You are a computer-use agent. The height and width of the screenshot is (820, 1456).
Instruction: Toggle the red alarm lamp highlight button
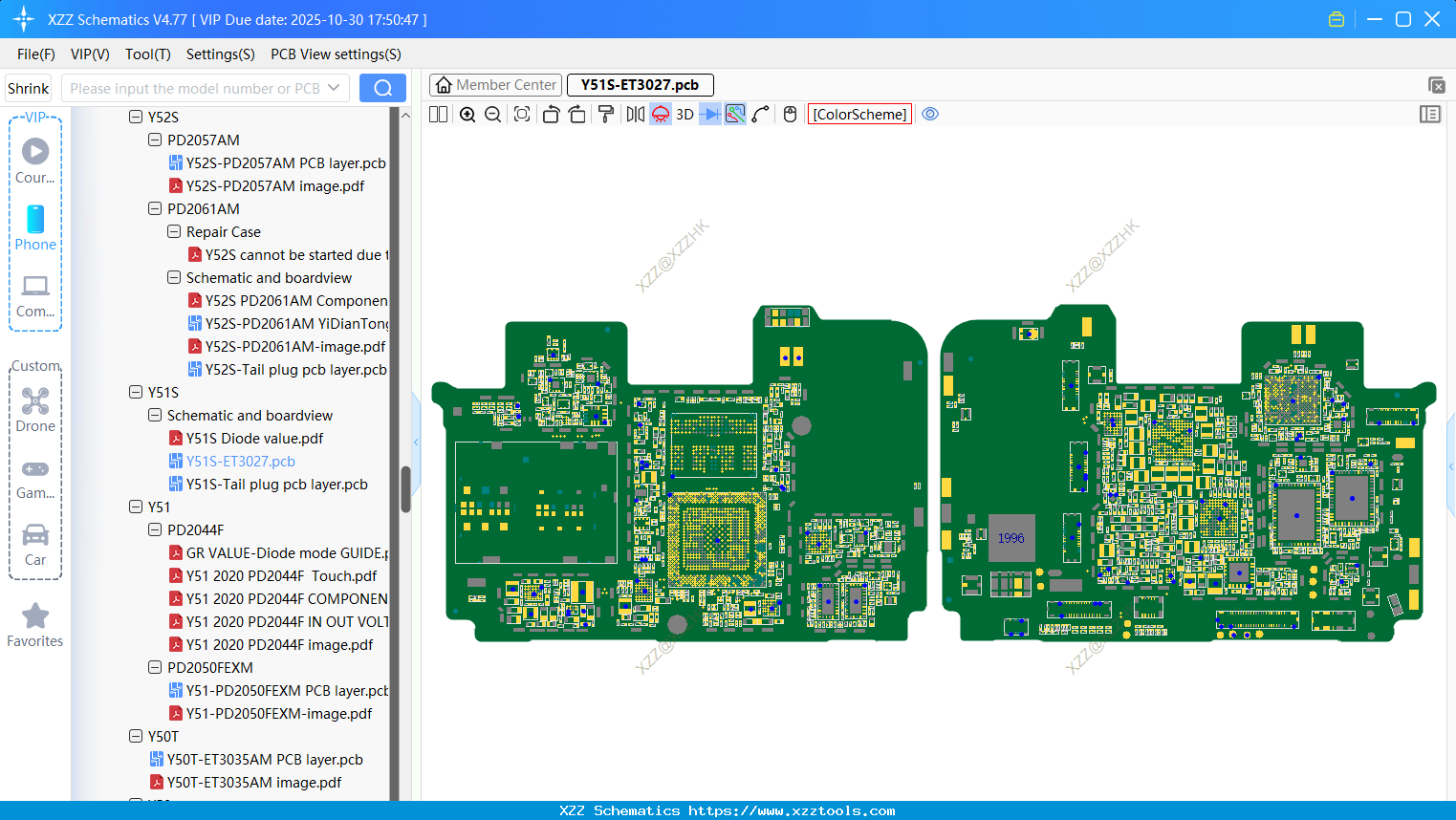pos(661,115)
